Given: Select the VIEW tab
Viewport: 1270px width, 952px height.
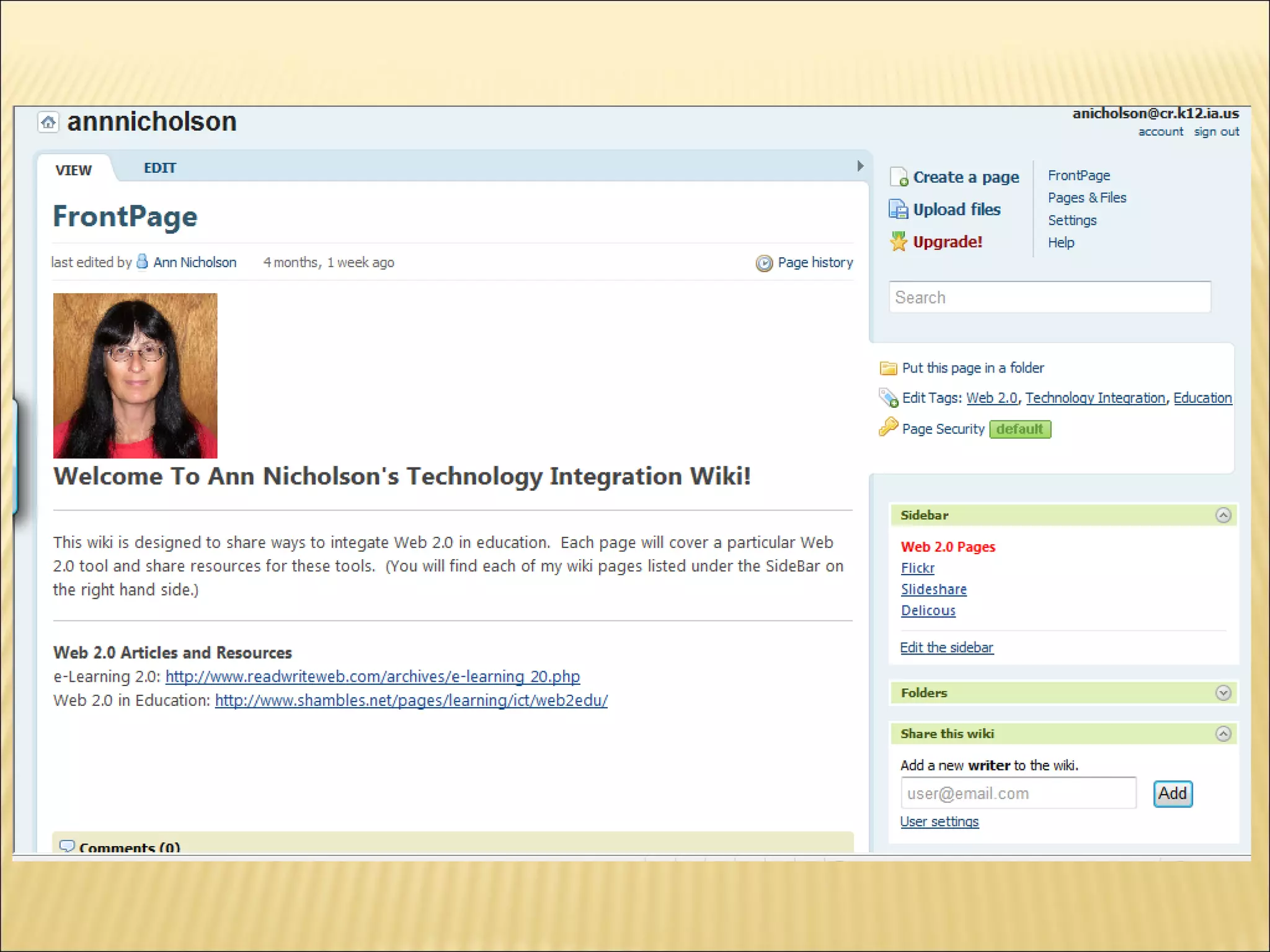Looking at the screenshot, I should (73, 170).
